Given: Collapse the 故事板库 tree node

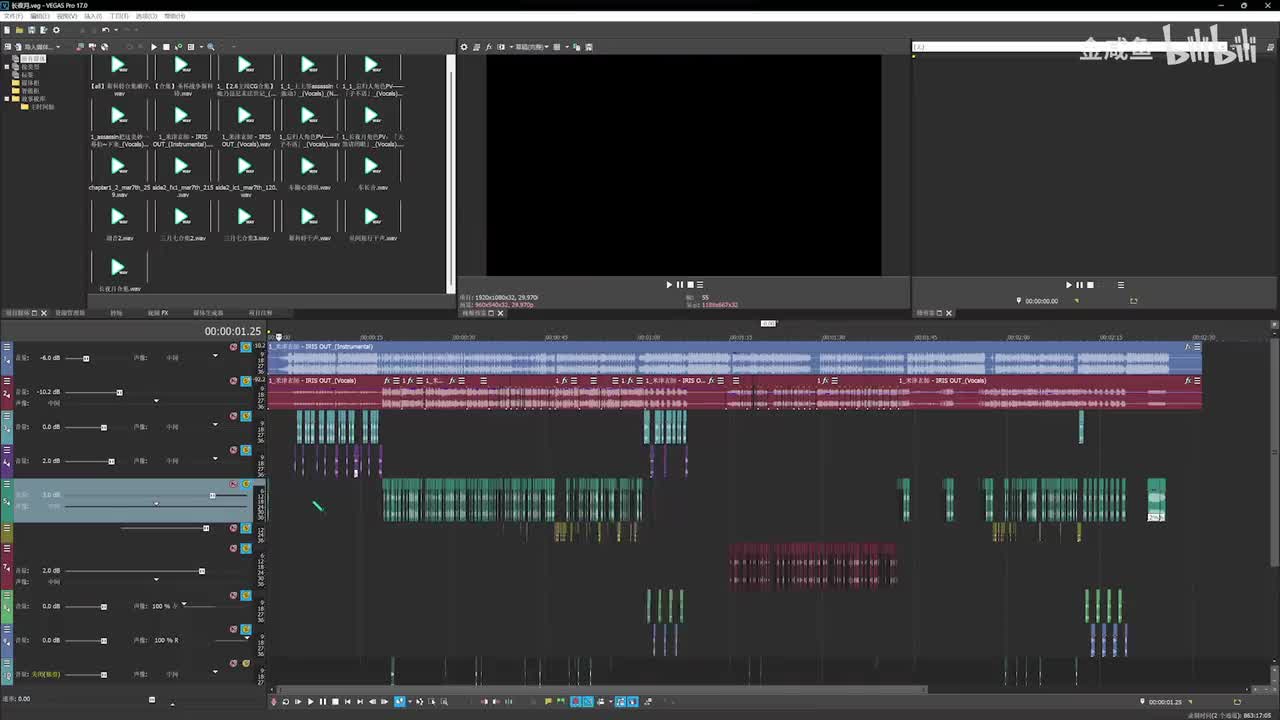Looking at the screenshot, I should [8, 99].
